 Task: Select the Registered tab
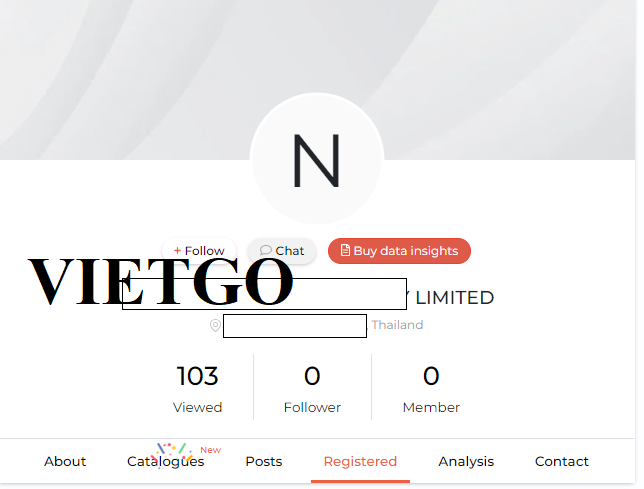(360, 461)
